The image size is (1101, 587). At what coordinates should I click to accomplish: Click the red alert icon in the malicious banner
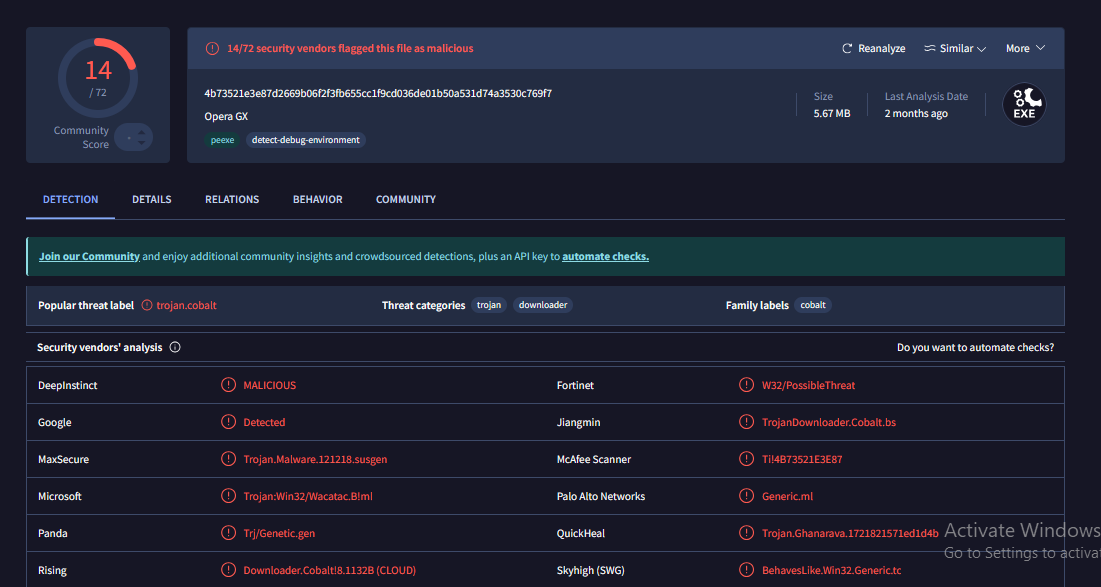[x=212, y=48]
